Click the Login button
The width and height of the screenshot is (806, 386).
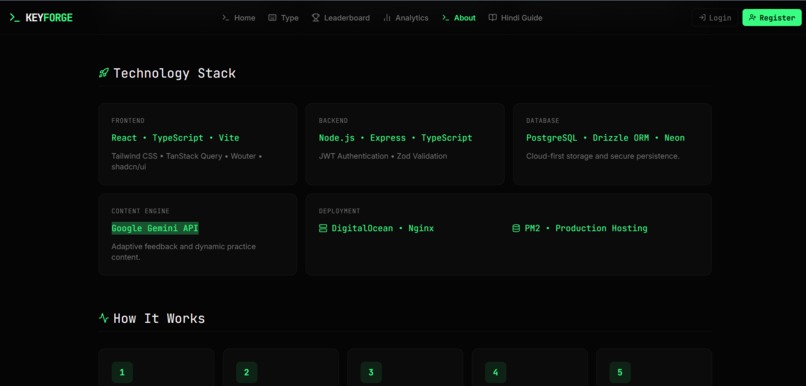point(715,17)
